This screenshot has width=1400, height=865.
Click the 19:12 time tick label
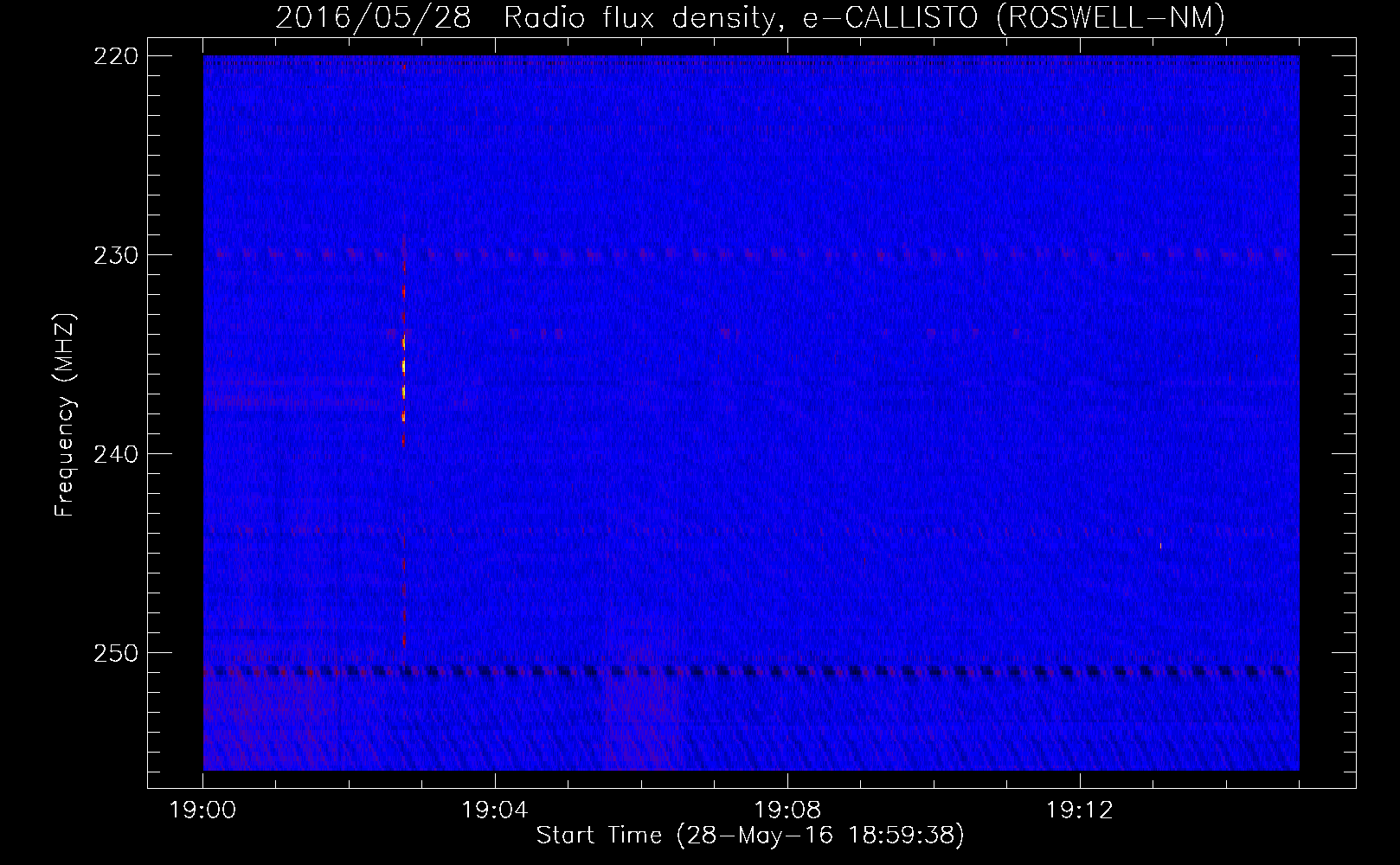1079,811
